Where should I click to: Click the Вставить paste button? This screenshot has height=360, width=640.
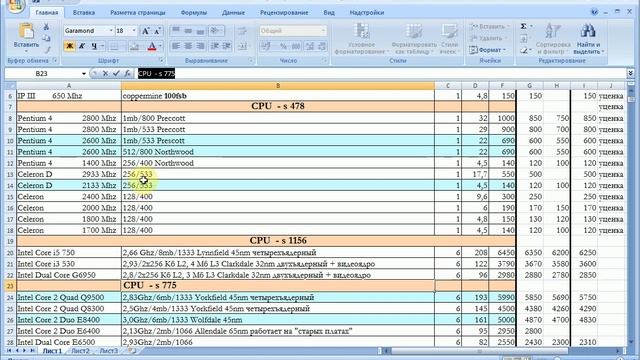[x=26, y=39]
